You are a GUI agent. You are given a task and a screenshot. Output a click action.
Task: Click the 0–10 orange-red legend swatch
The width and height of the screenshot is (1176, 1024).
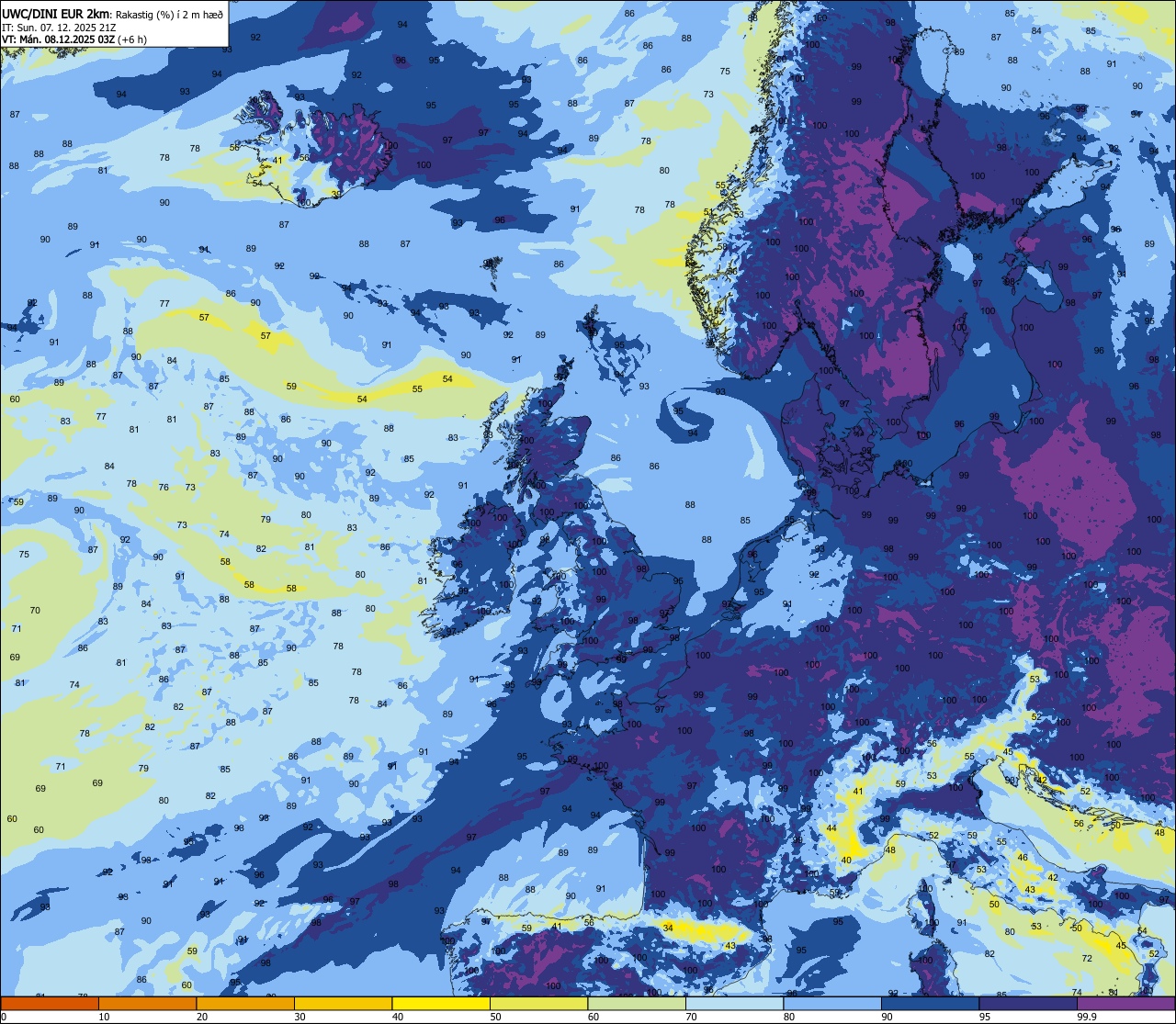(50, 1003)
